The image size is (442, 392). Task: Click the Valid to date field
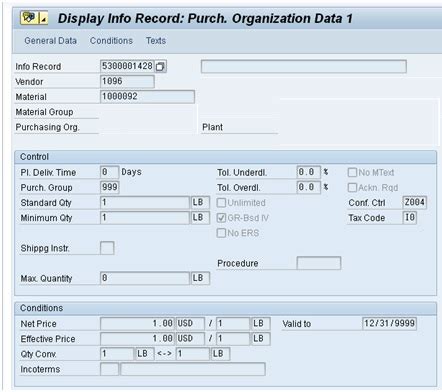pos(389,323)
